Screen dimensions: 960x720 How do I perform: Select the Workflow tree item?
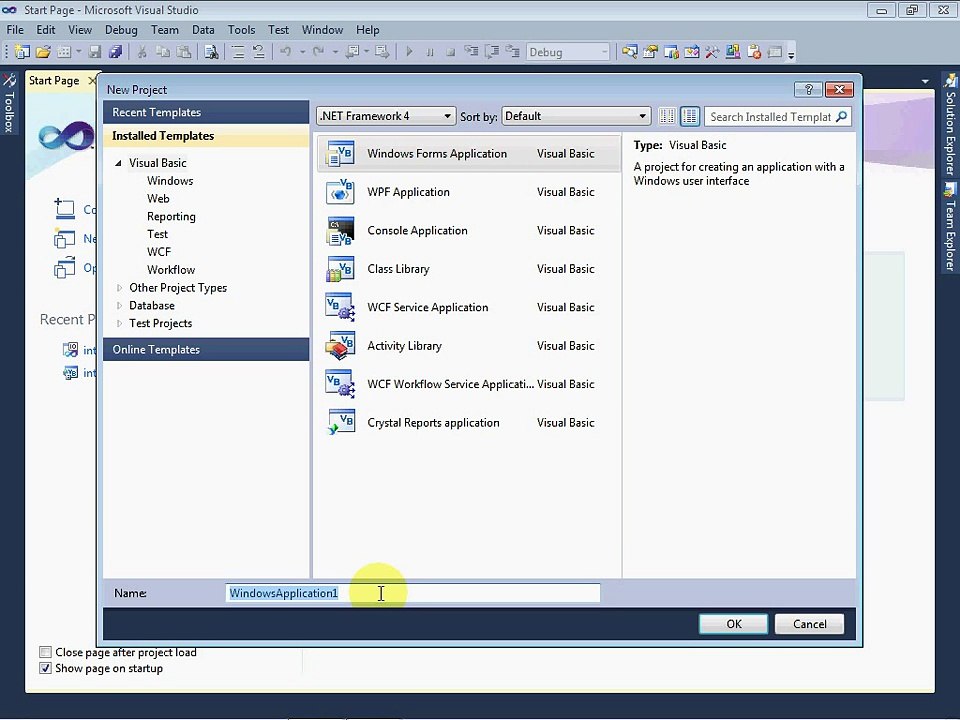(171, 270)
